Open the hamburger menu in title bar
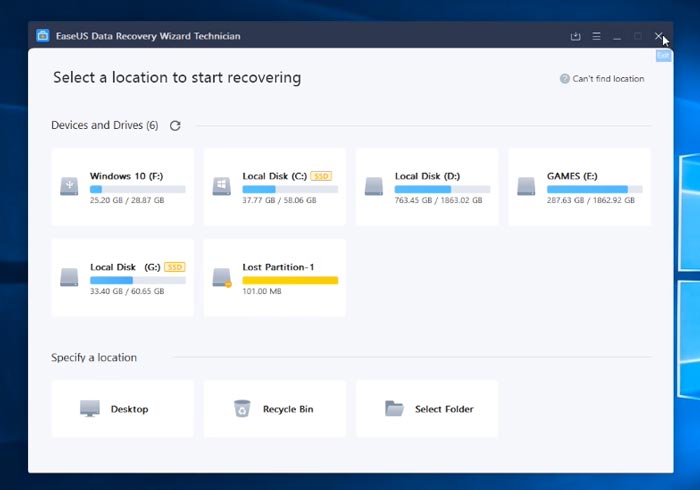The image size is (700, 490). click(596, 36)
